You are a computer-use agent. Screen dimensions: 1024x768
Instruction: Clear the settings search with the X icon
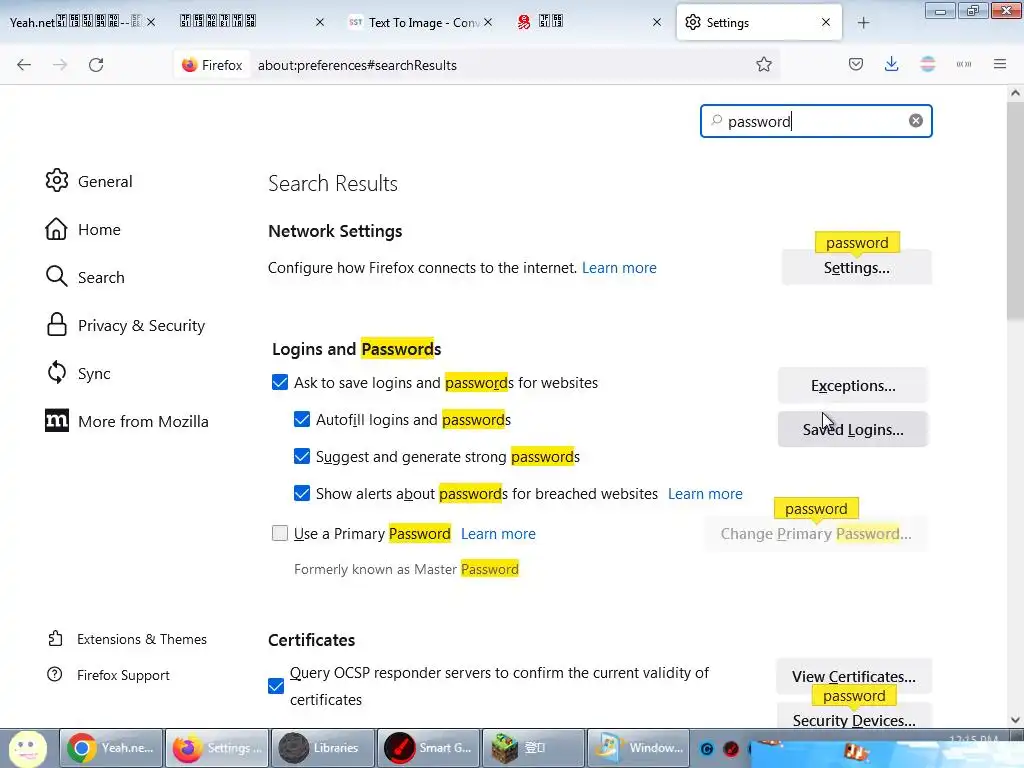(x=916, y=121)
